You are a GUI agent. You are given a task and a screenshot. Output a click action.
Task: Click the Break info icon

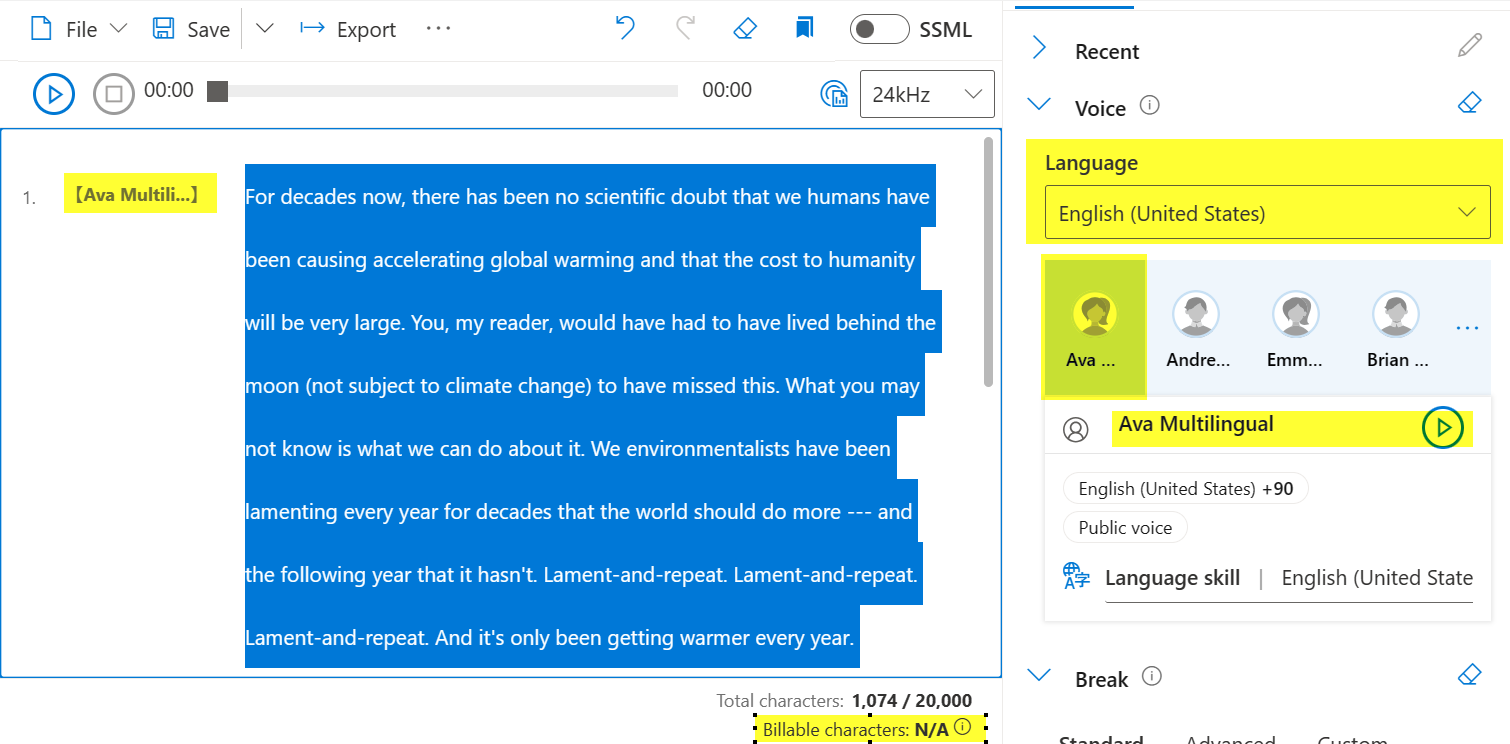click(1152, 676)
